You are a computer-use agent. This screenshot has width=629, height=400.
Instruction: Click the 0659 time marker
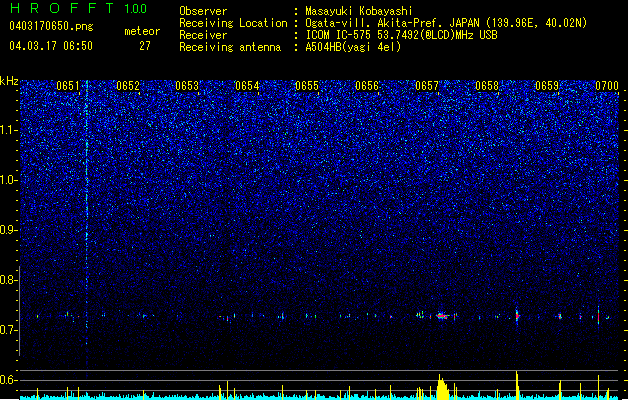(547, 86)
